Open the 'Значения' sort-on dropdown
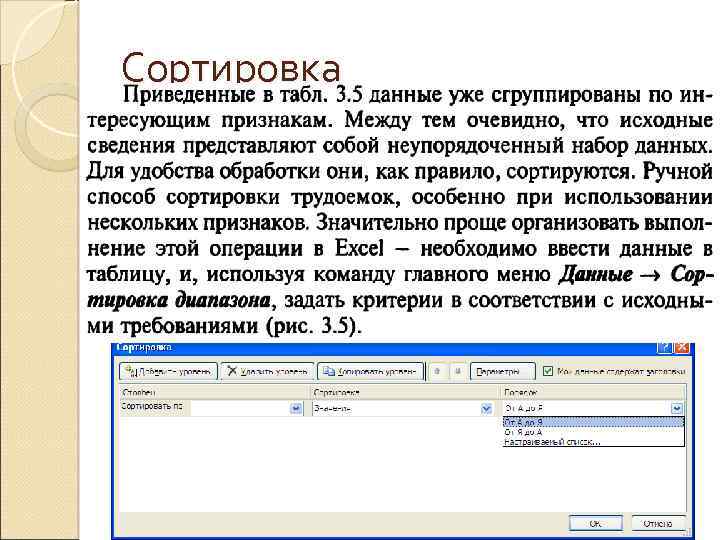Screen dimensions: 720x540 click(x=486, y=408)
